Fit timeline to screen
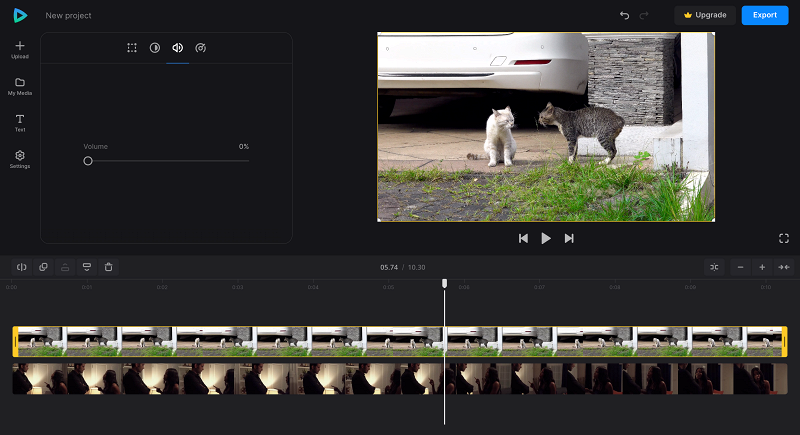The image size is (800, 435). 784,267
